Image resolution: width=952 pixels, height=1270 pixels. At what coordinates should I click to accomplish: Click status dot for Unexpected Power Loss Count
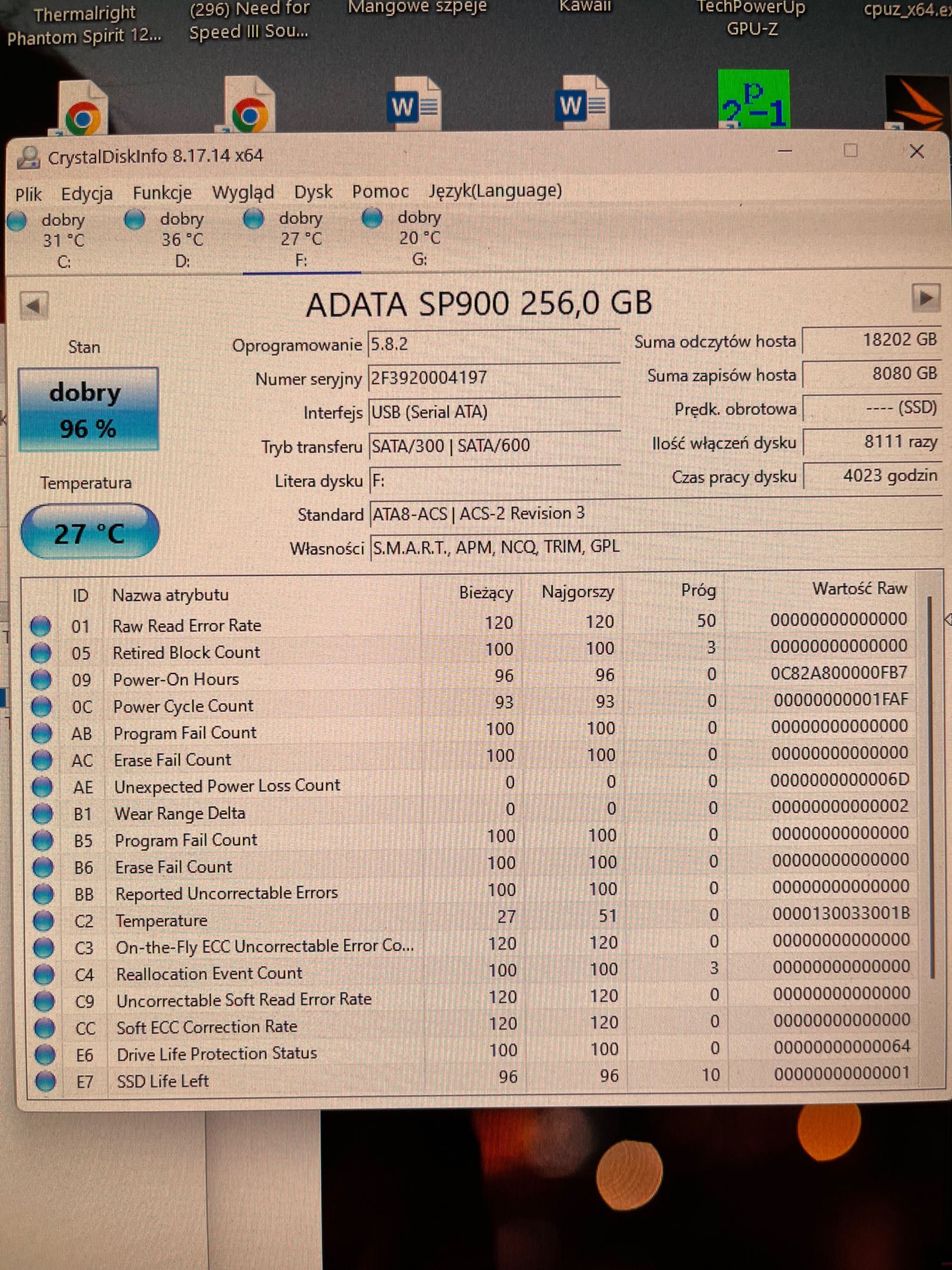42,787
